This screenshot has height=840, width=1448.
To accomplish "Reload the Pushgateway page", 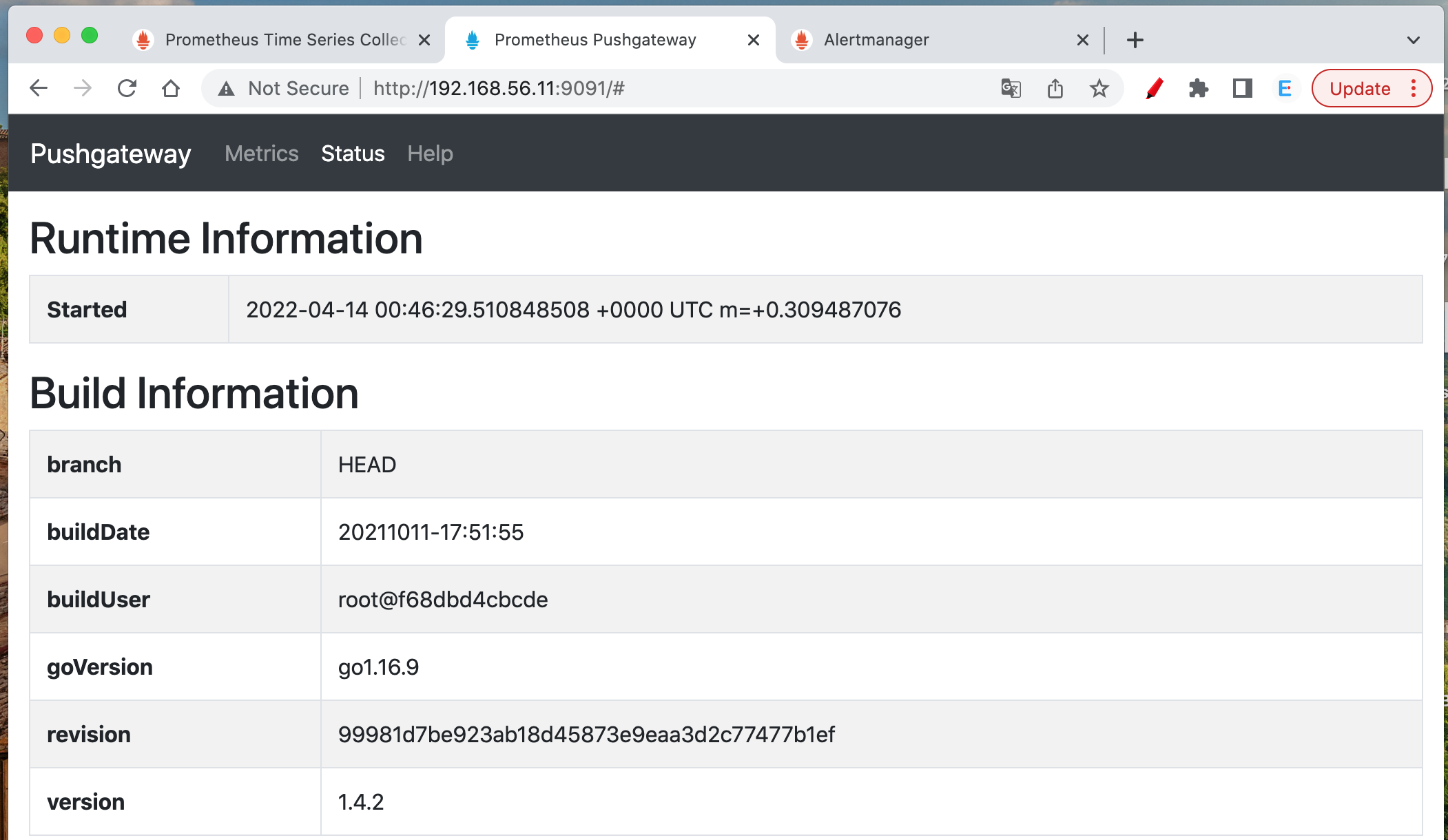I will point(127,88).
